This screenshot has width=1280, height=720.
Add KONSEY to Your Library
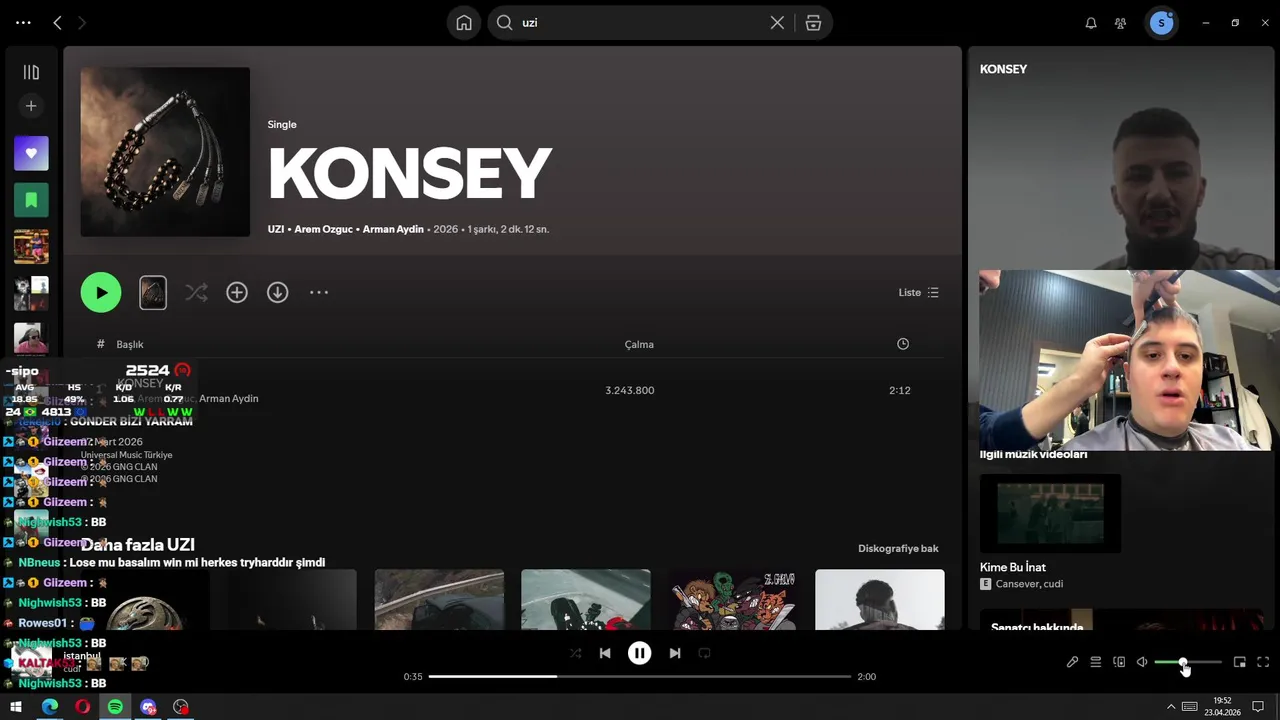237,292
